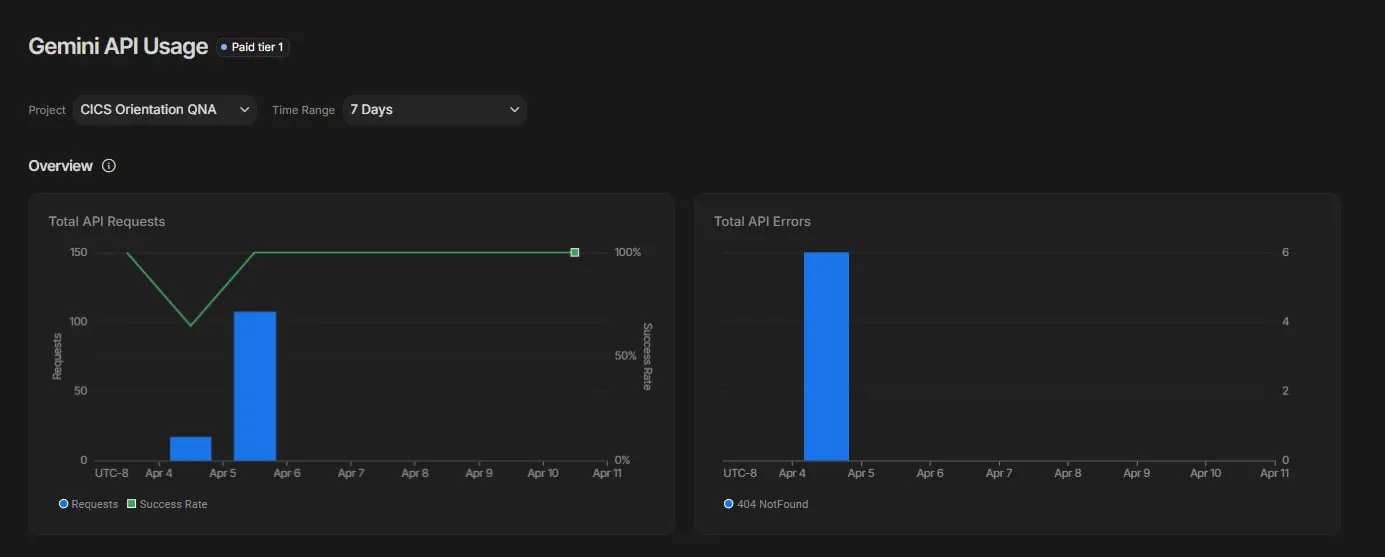Viewport: 1385px width, 557px height.
Task: Open the Time Range 7 Days dropdown
Action: (x=435, y=110)
